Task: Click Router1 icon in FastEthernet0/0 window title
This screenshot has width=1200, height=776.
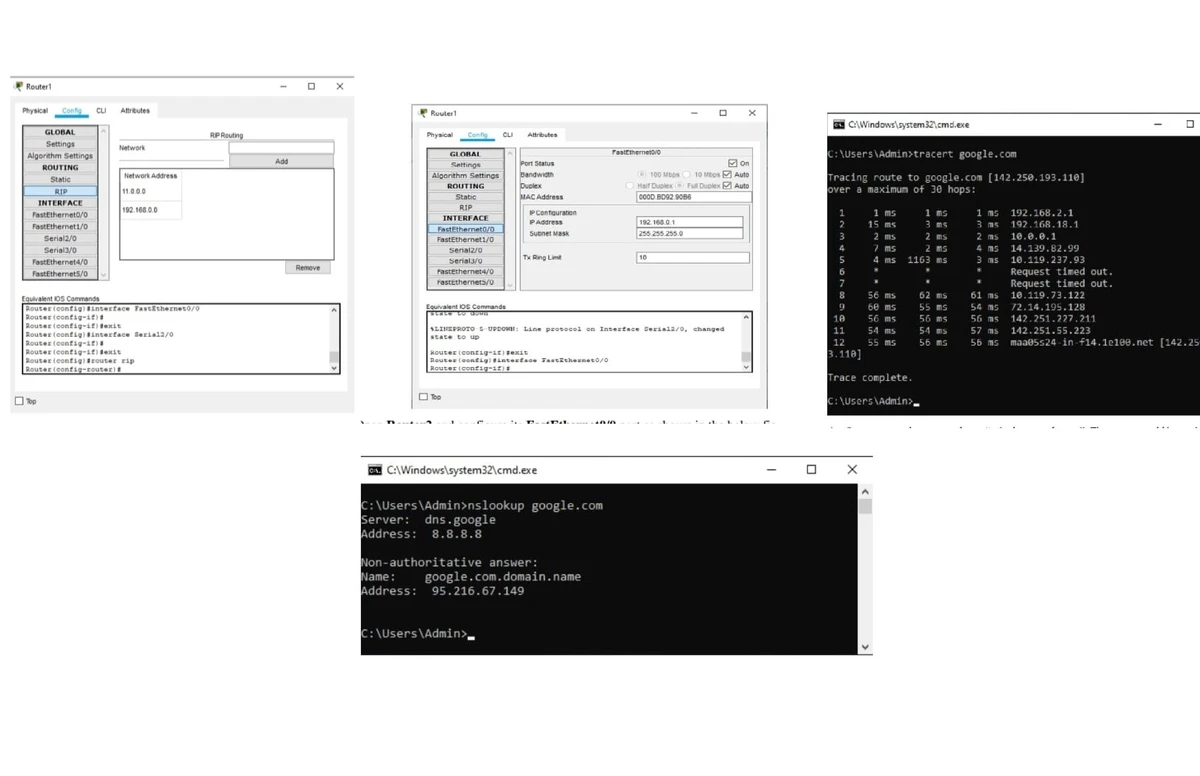Action: (424, 113)
